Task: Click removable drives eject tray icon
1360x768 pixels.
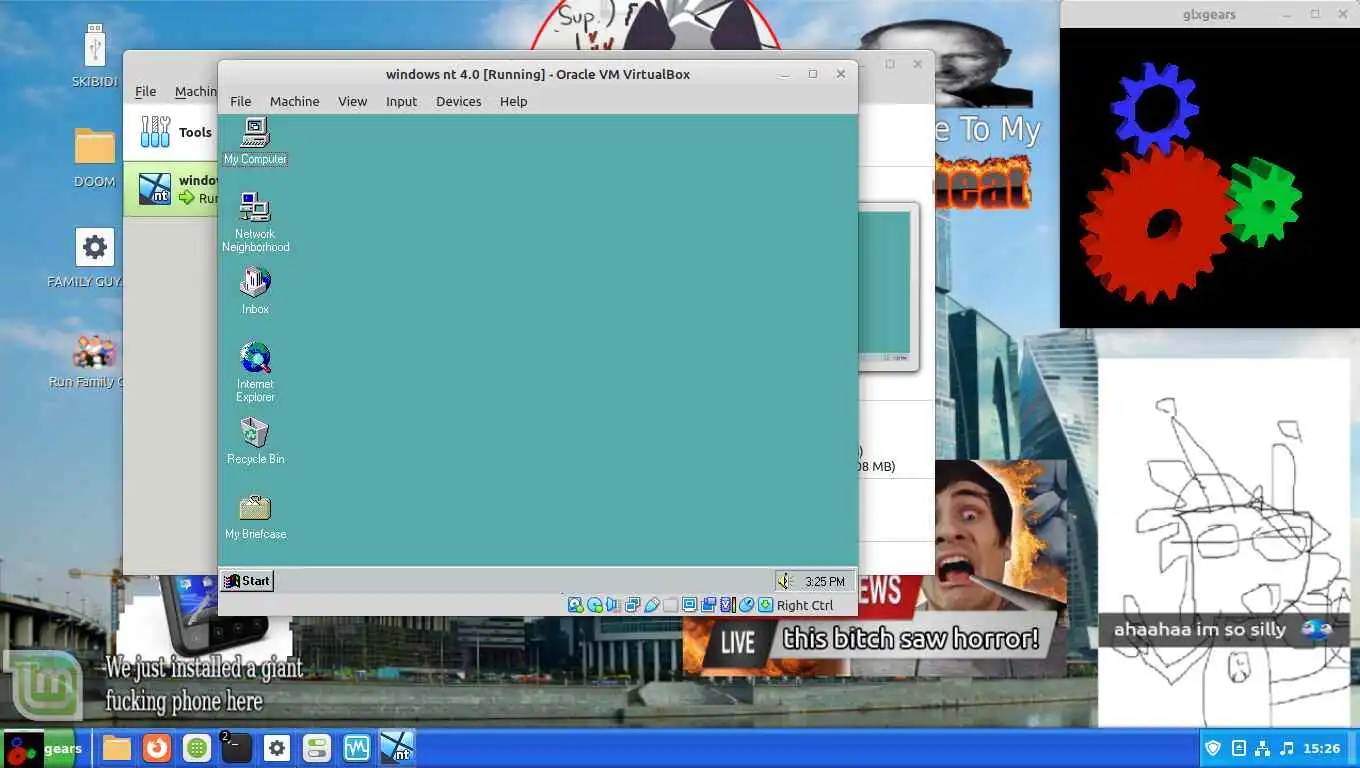Action: tap(1238, 748)
